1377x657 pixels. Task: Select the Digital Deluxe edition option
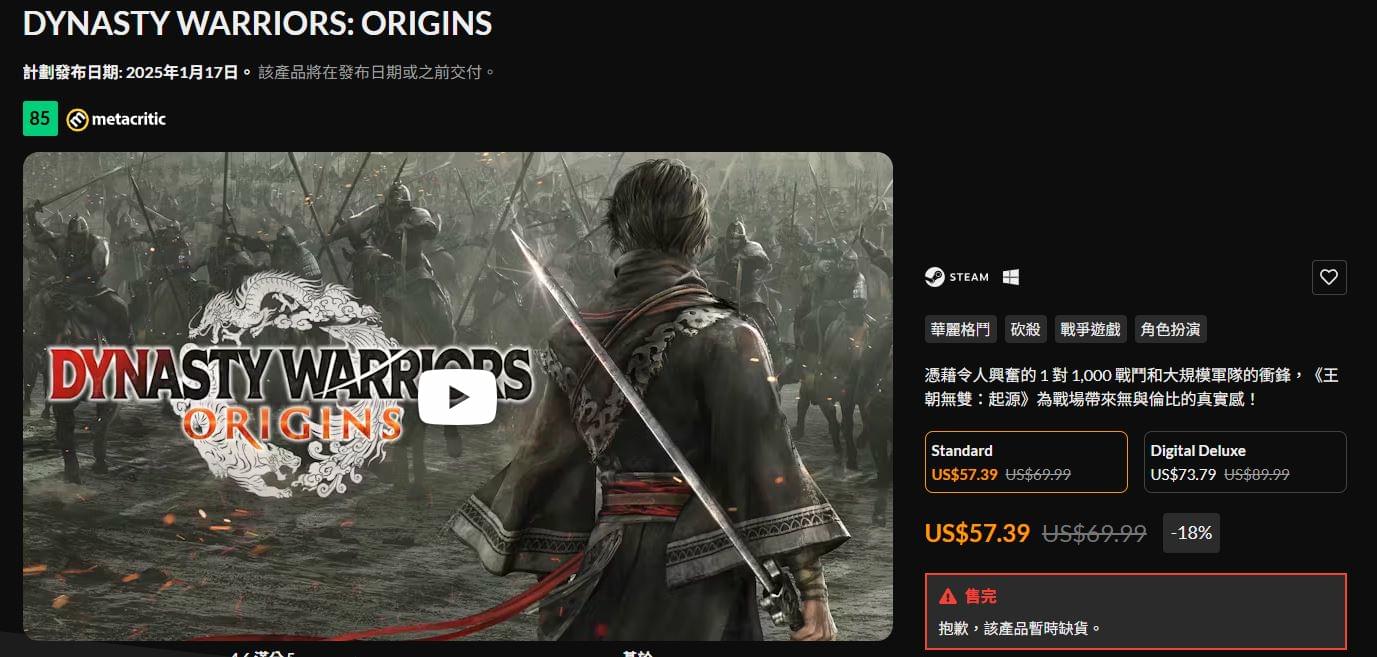point(1245,462)
